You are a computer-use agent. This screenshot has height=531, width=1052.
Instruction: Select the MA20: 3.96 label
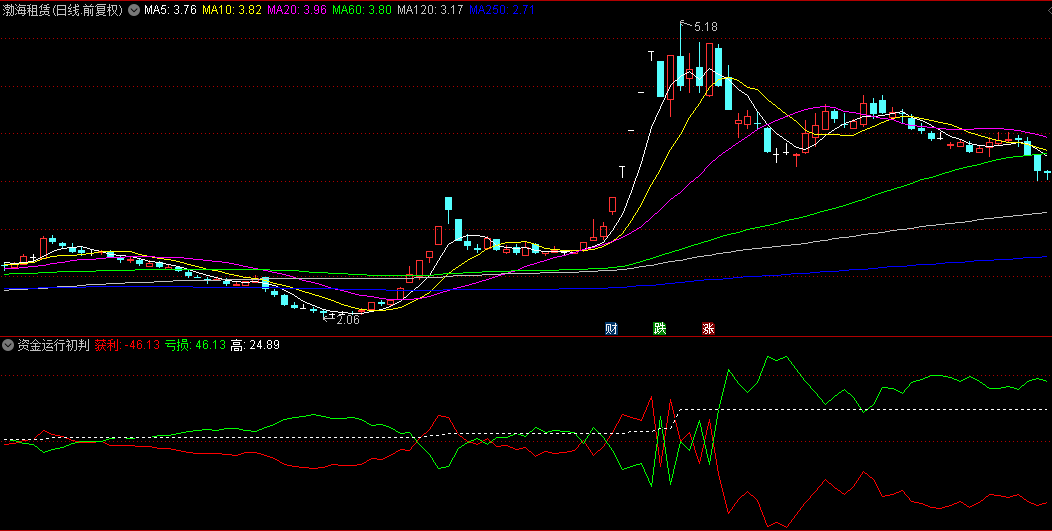[297, 10]
